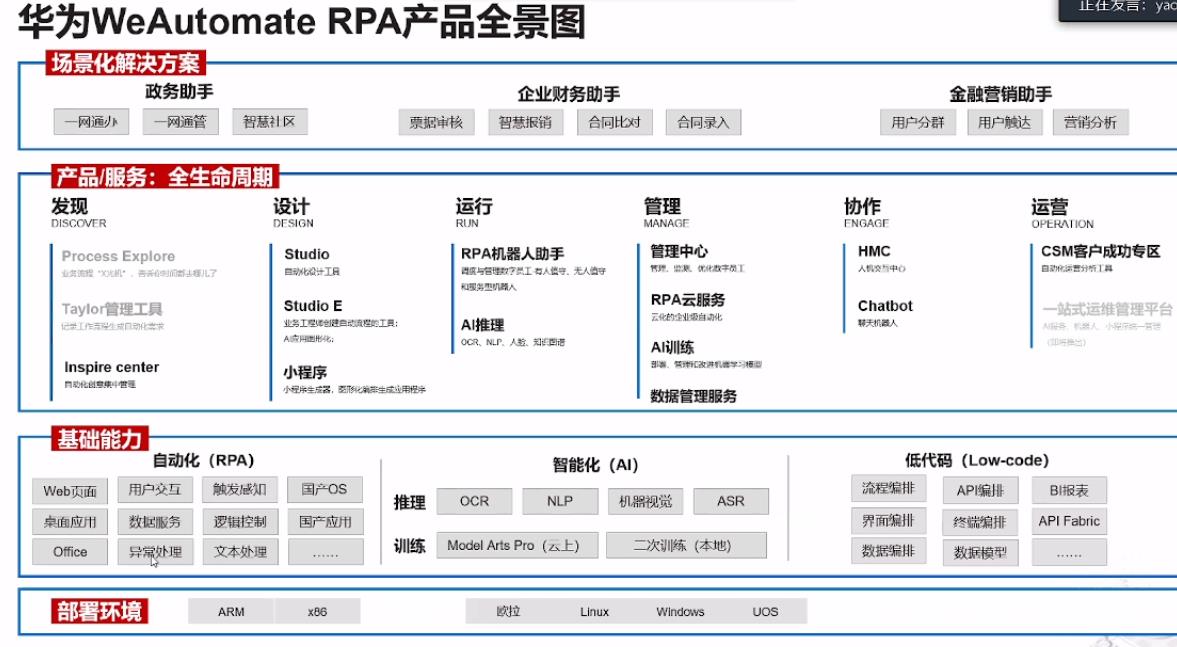
Task: Select the 机器视觉 box
Action: [645, 501]
